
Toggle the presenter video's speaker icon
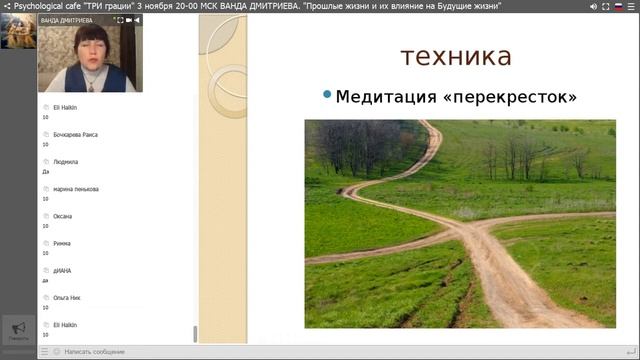click(x=137, y=20)
